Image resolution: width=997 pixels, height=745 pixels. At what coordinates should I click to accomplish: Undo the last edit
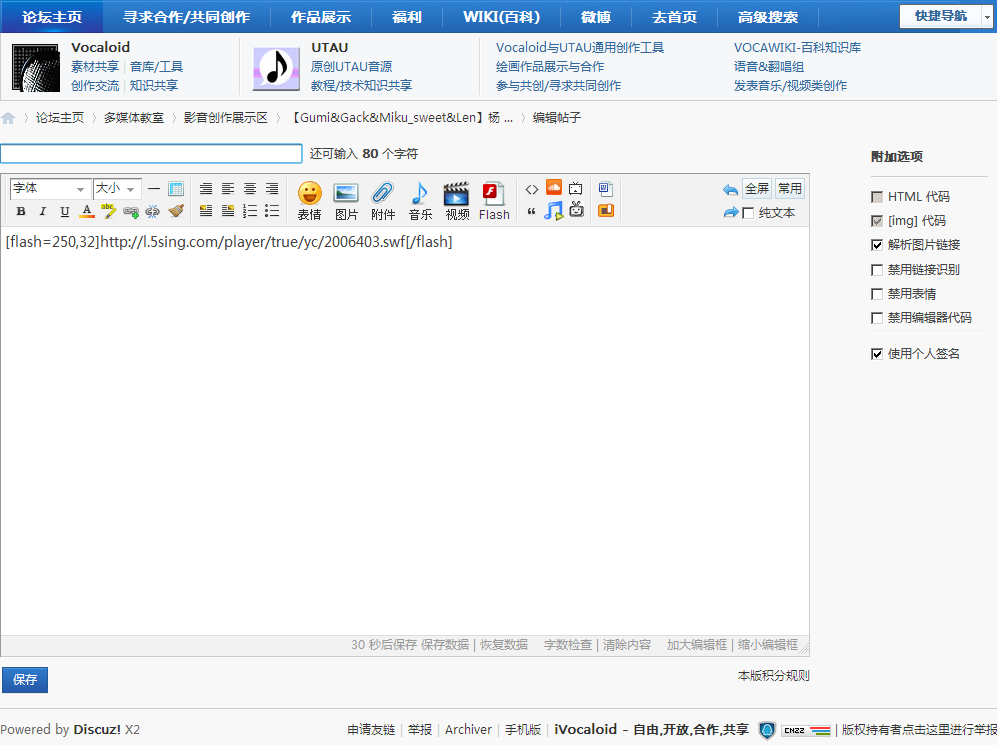pos(731,189)
